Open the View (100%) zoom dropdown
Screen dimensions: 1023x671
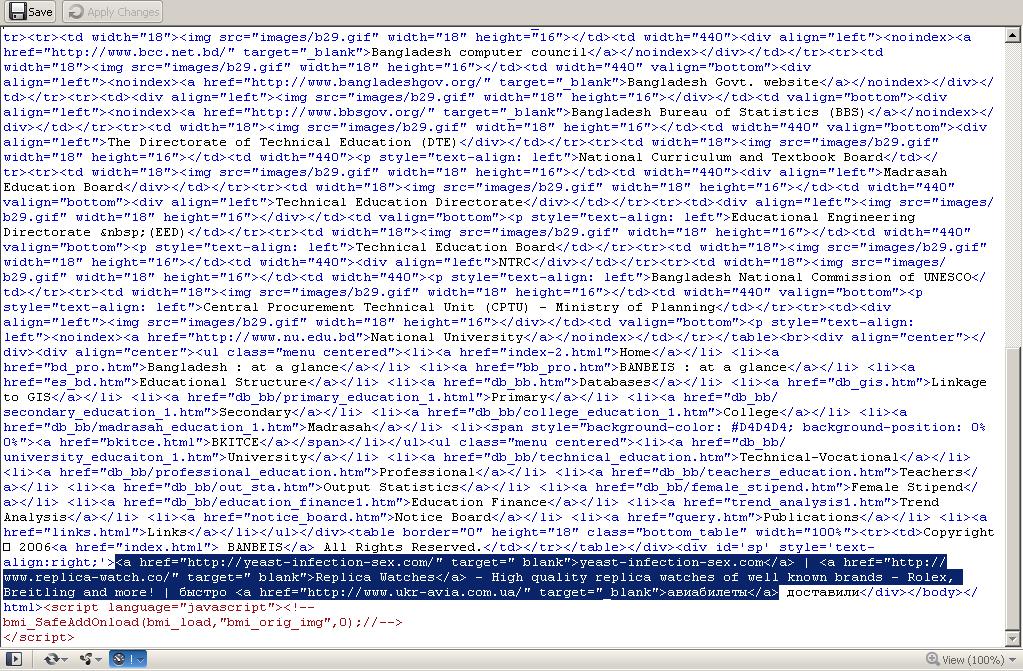tap(971, 660)
